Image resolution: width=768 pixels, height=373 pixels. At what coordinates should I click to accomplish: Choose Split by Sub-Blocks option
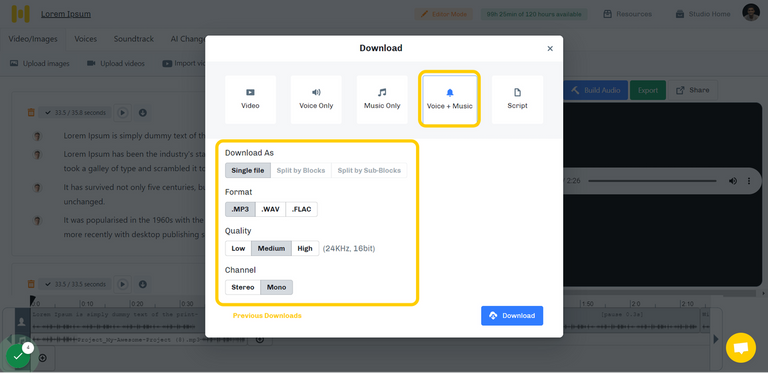pos(369,170)
